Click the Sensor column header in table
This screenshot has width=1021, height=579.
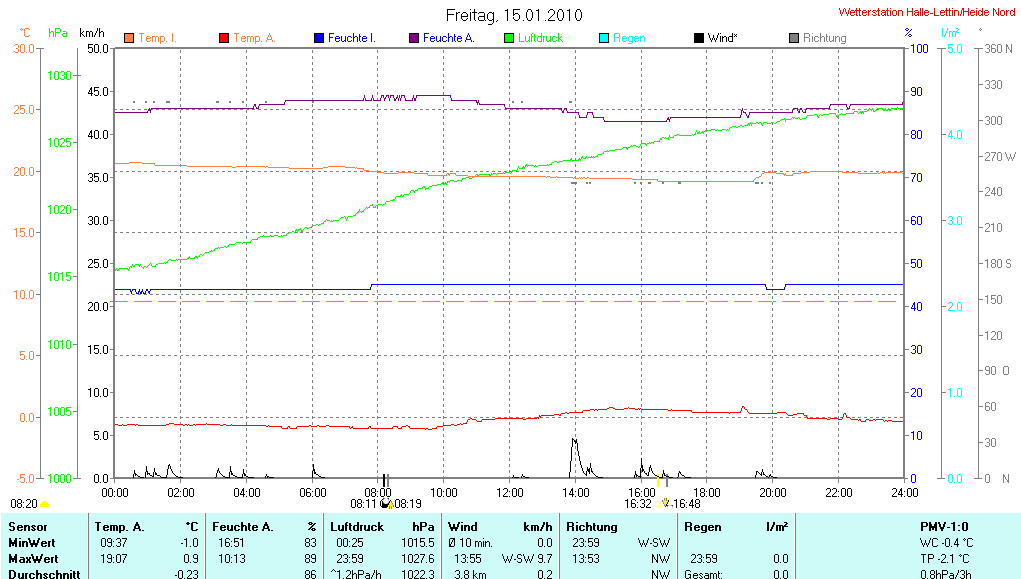click(x=27, y=526)
